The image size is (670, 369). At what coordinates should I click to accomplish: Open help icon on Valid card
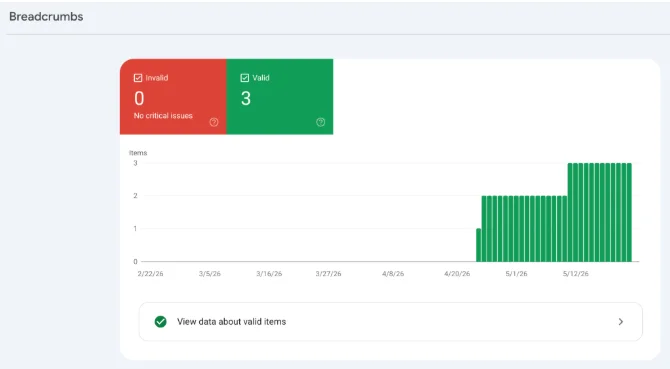(320, 122)
